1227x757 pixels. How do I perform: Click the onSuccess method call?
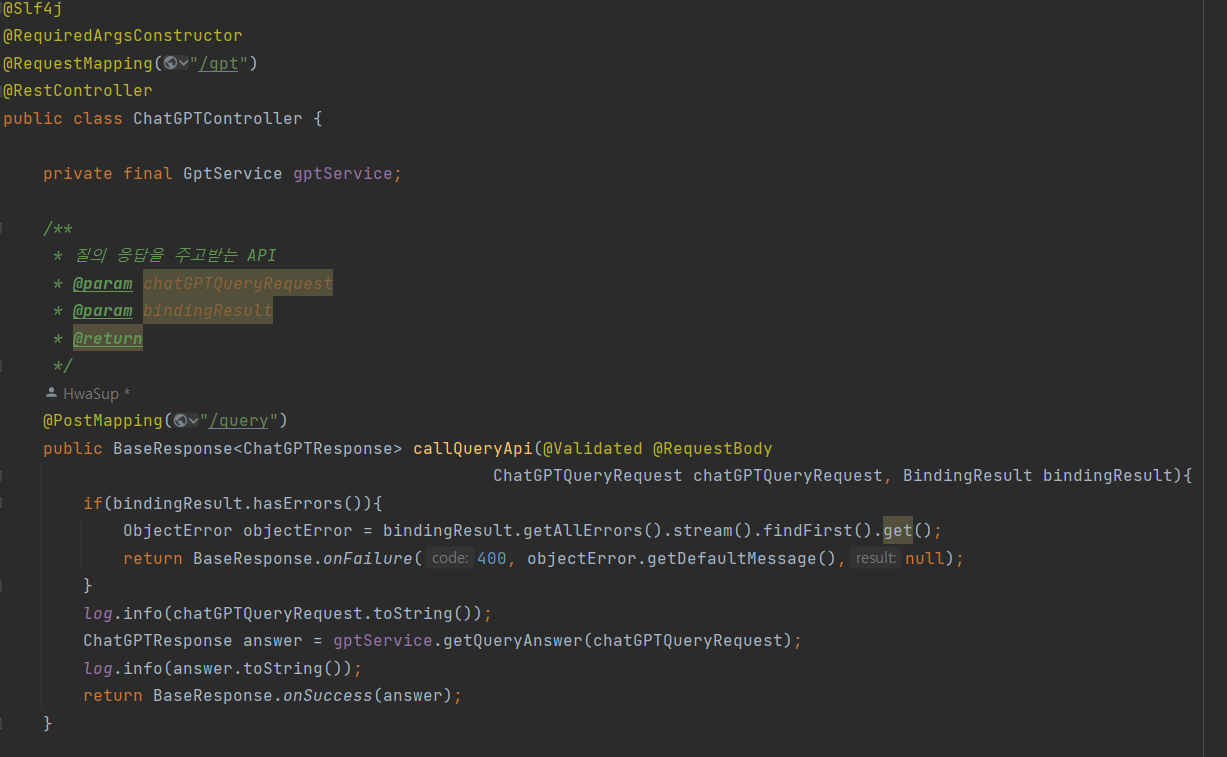click(x=328, y=695)
